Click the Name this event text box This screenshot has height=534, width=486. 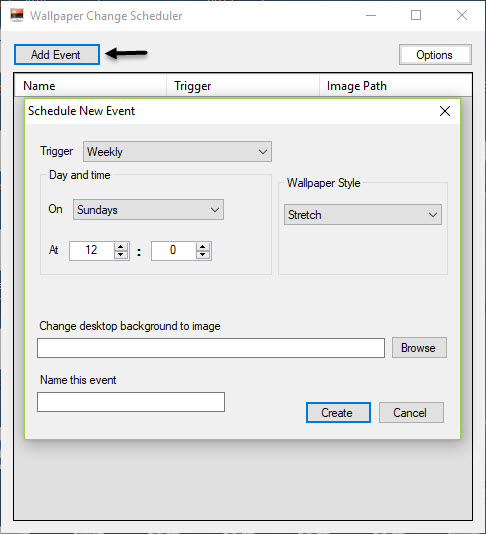(131, 402)
